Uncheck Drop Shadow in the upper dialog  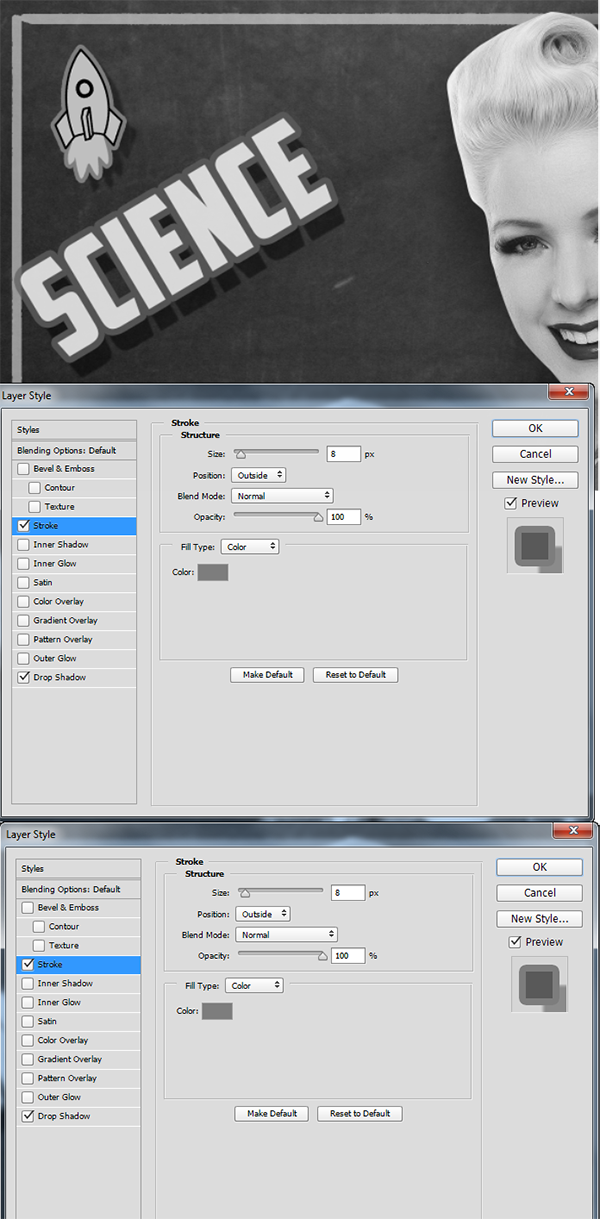point(23,678)
